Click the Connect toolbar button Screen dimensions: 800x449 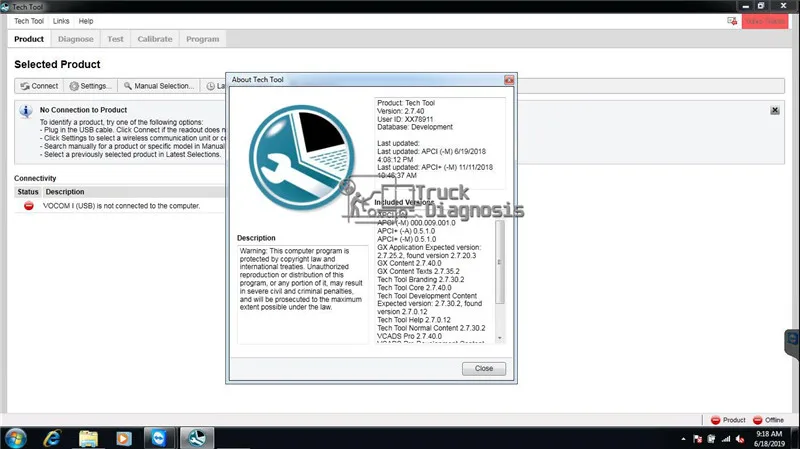tap(39, 86)
